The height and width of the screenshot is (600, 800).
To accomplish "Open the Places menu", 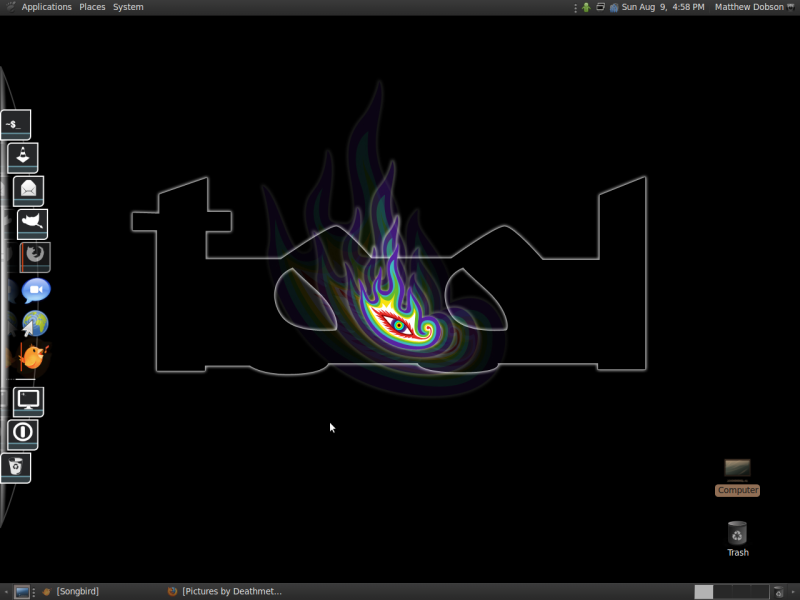I will [x=92, y=7].
